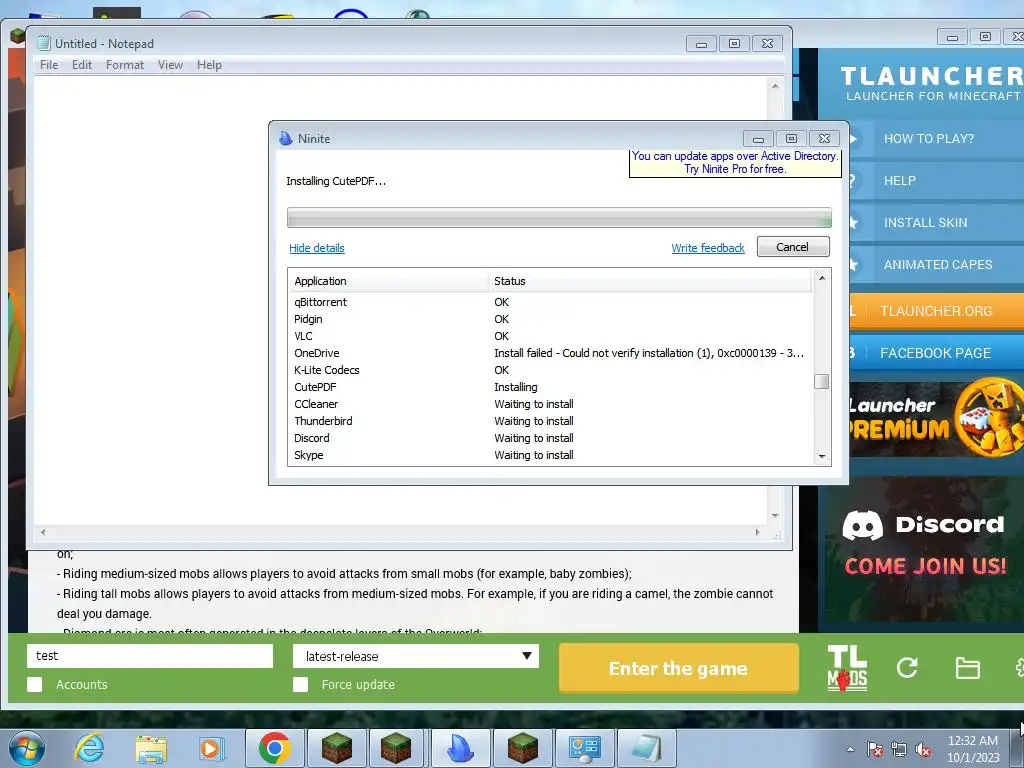Select the K-Lite Codecs row
Screen dimensions: 1024x768
[x=551, y=370]
